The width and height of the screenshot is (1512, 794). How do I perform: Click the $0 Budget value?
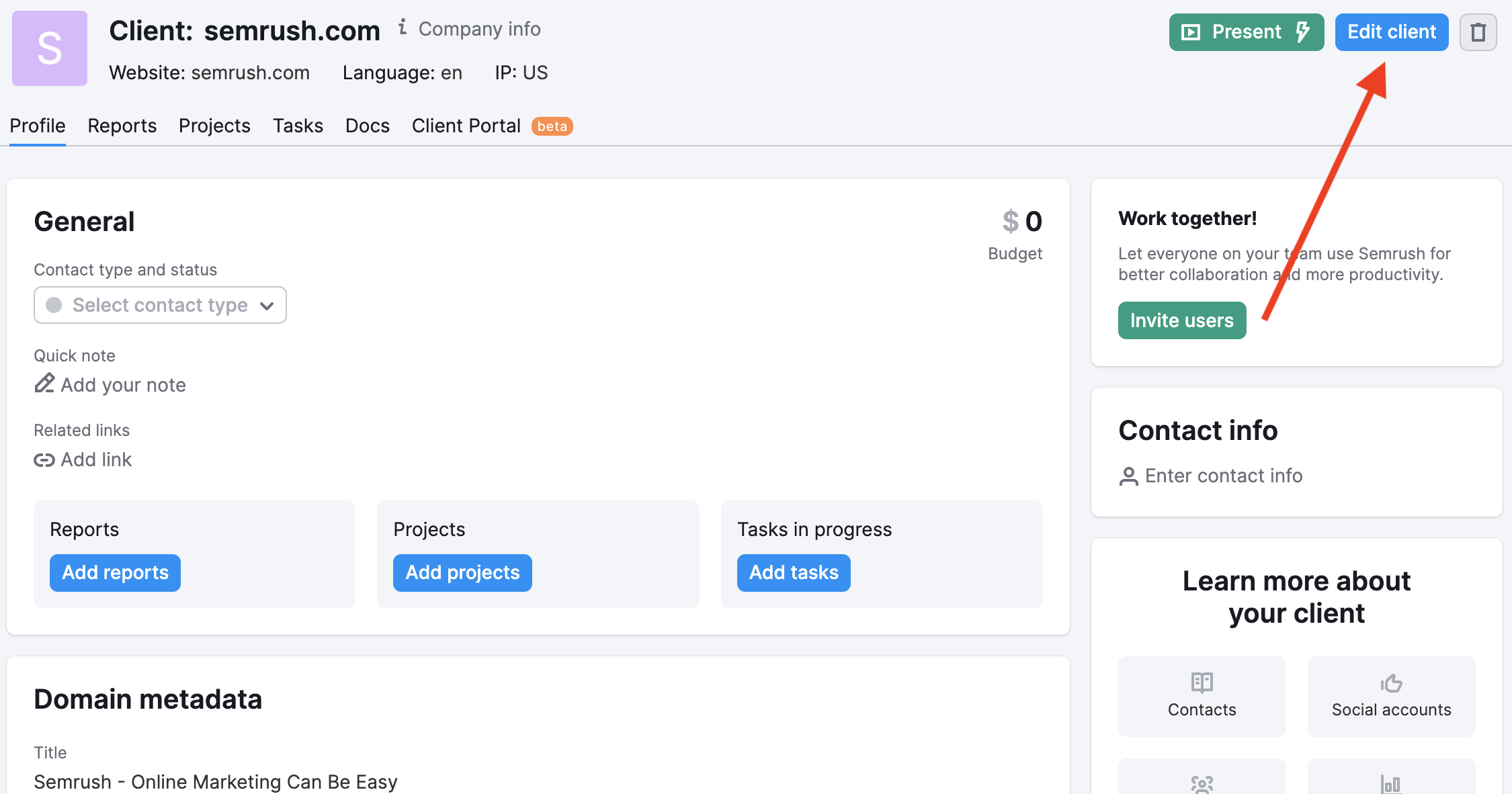pyautogui.click(x=1022, y=221)
